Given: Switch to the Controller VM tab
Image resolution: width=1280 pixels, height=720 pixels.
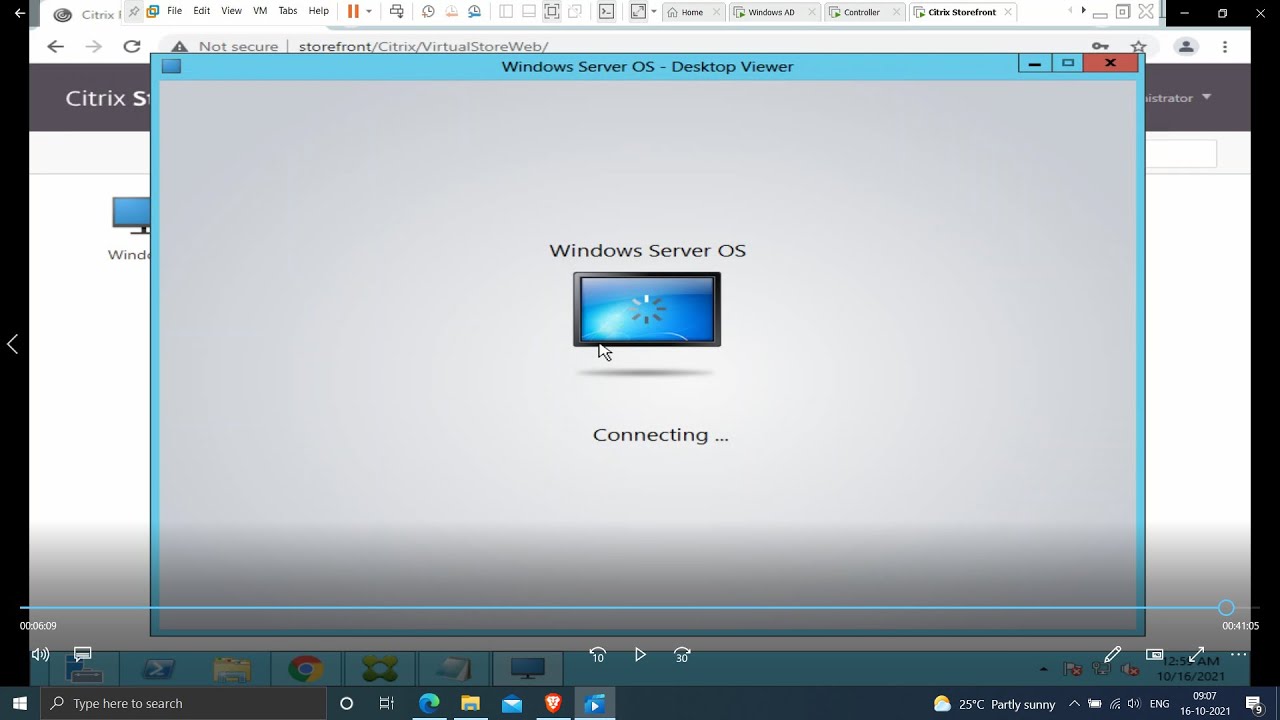Looking at the screenshot, I should pyautogui.click(x=862, y=12).
